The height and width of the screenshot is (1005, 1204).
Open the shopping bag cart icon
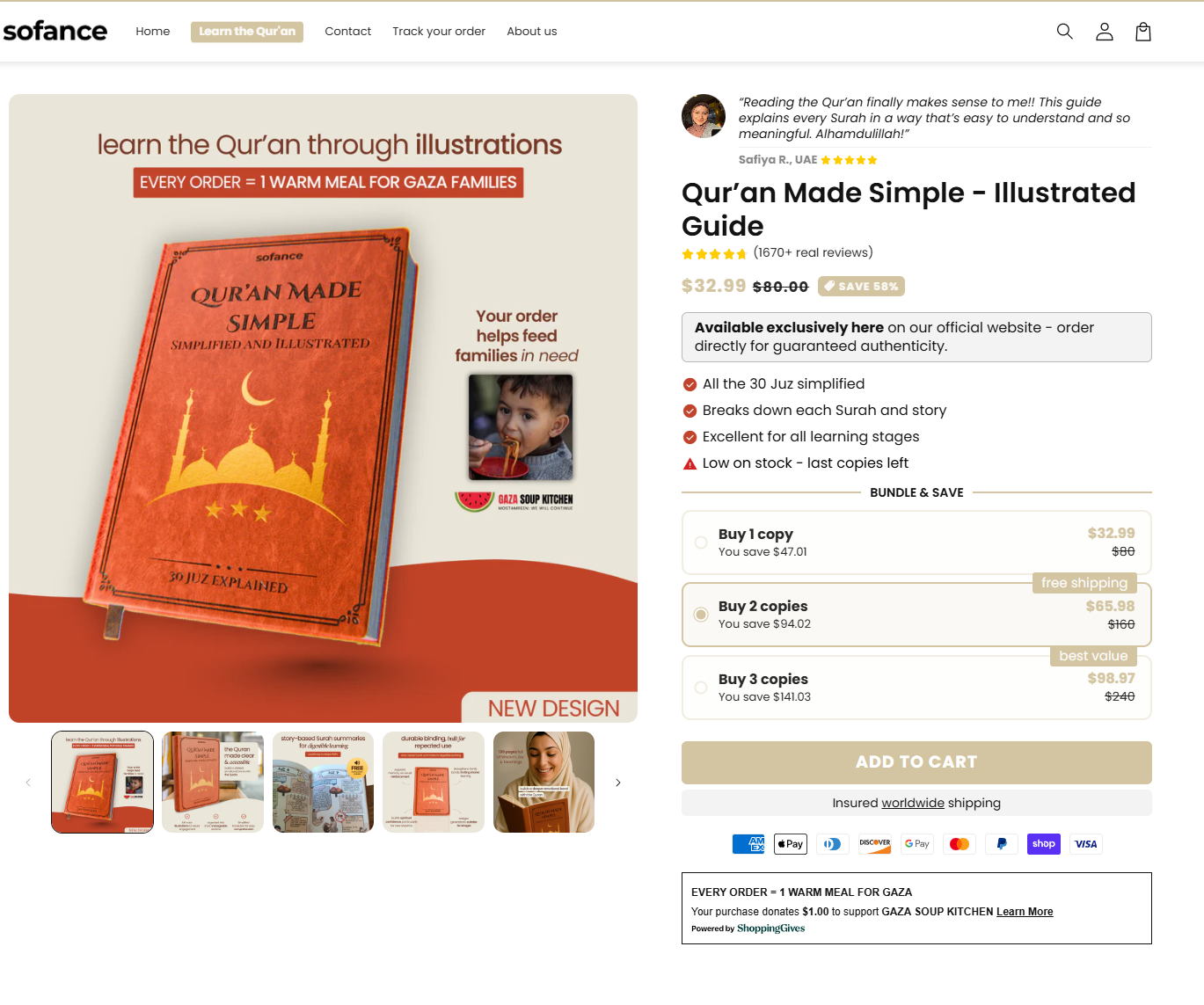[x=1143, y=32]
